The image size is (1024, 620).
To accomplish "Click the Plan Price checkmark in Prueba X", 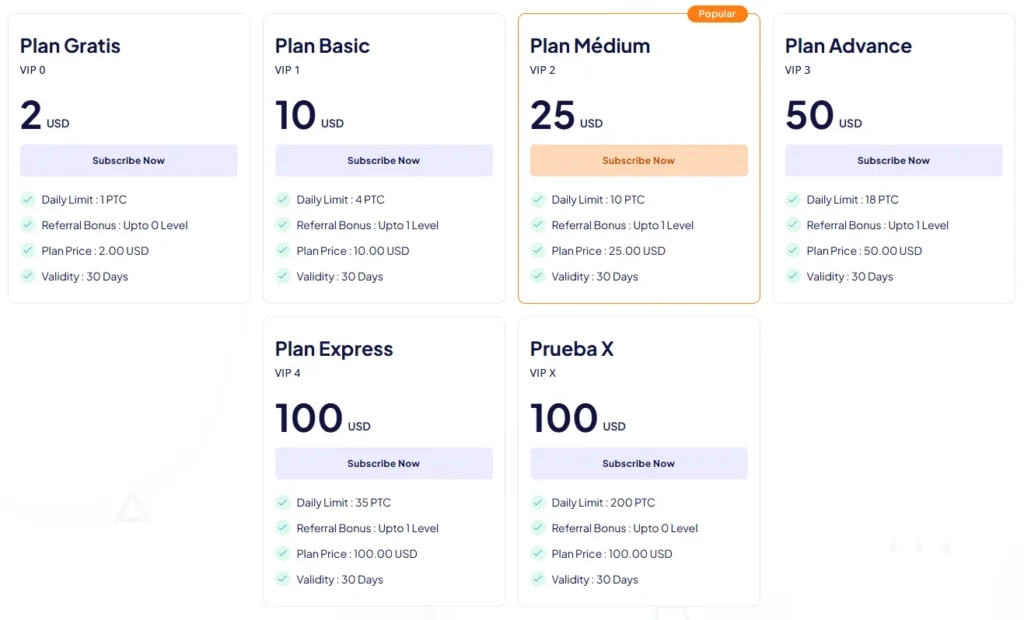I will (538, 554).
